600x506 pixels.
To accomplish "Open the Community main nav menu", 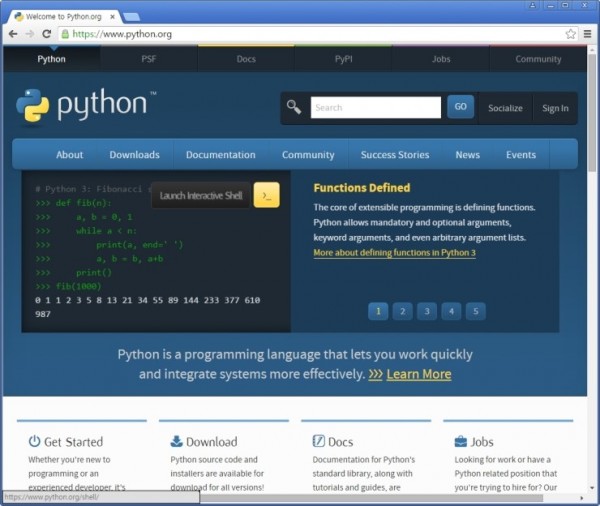I will (308, 155).
